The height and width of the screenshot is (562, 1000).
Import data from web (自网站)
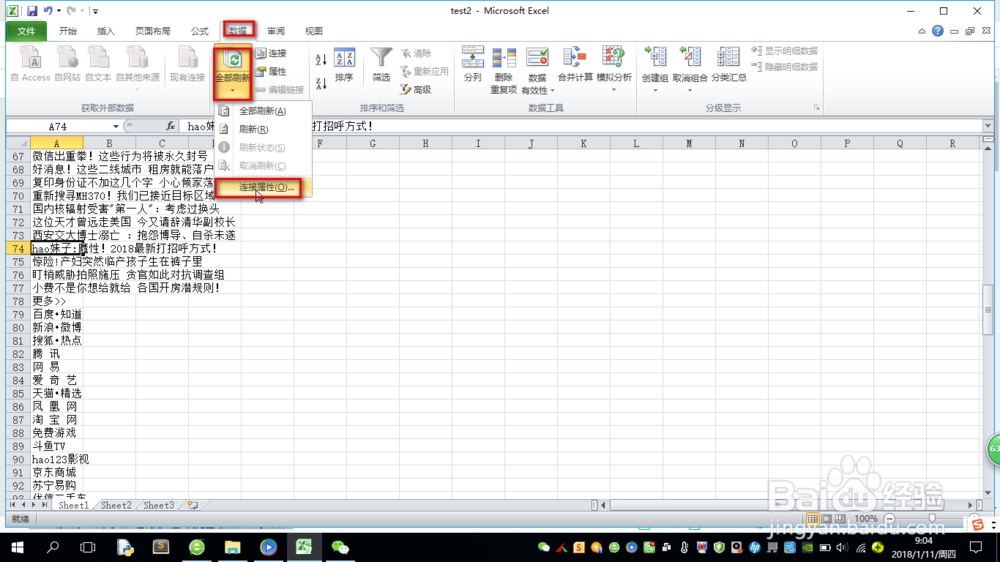click(x=67, y=64)
